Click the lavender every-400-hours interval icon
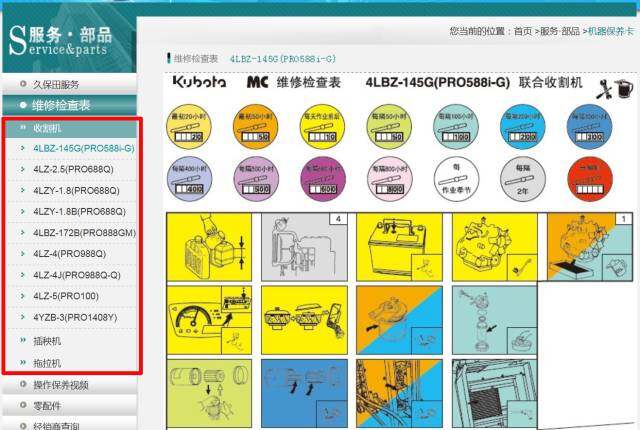The width and height of the screenshot is (640, 430). coord(189,179)
